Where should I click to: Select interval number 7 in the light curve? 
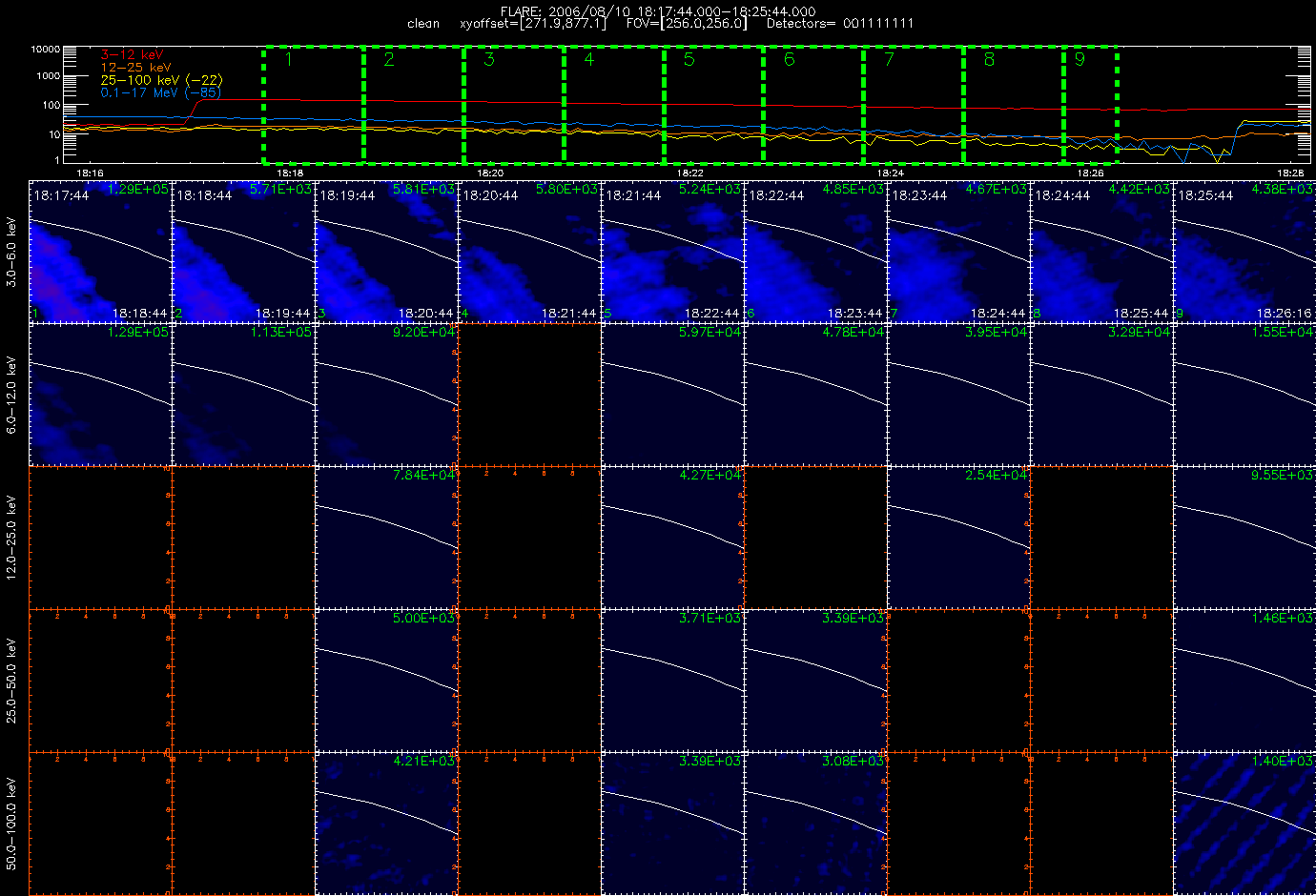point(914,104)
